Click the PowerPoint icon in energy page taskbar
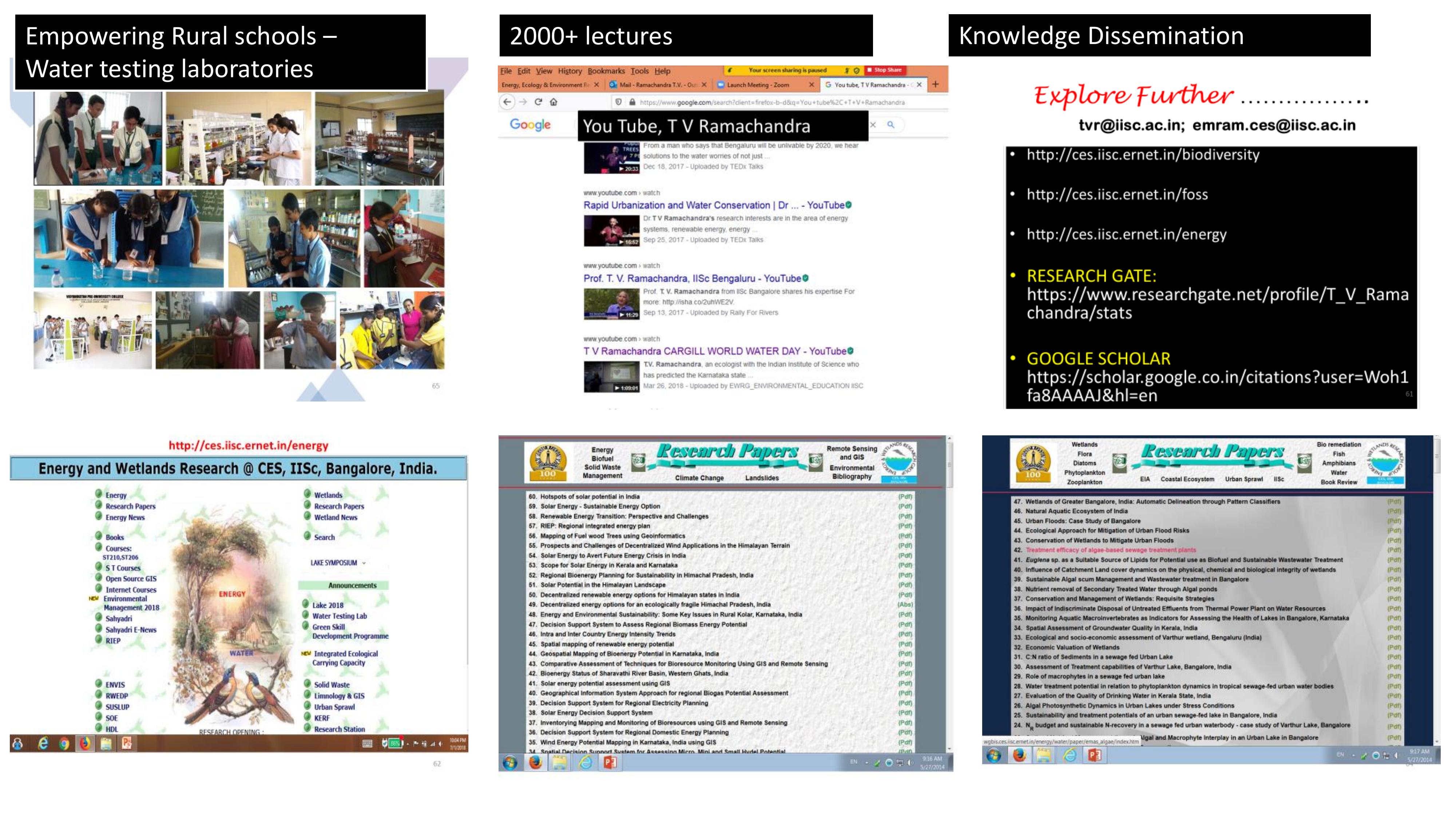This screenshot has height=819, width=1456. (x=127, y=743)
